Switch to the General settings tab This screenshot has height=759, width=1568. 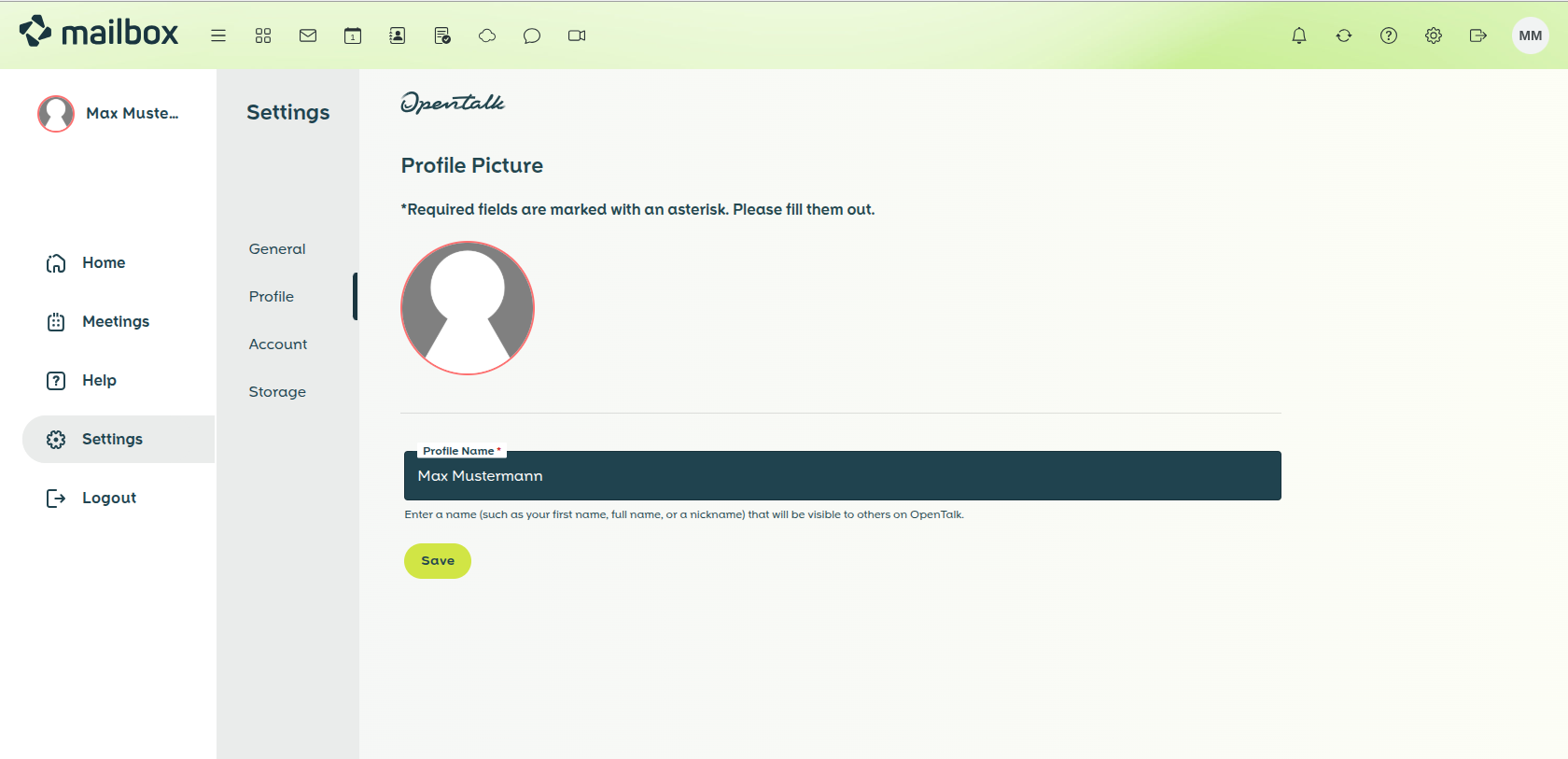[277, 249]
